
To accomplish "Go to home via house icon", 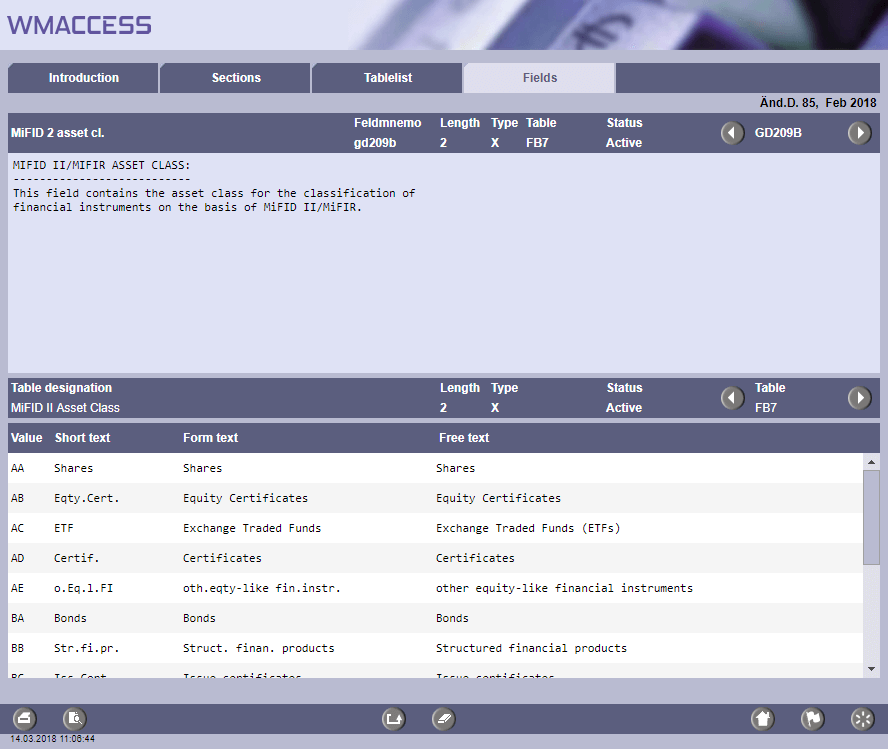I will (763, 718).
